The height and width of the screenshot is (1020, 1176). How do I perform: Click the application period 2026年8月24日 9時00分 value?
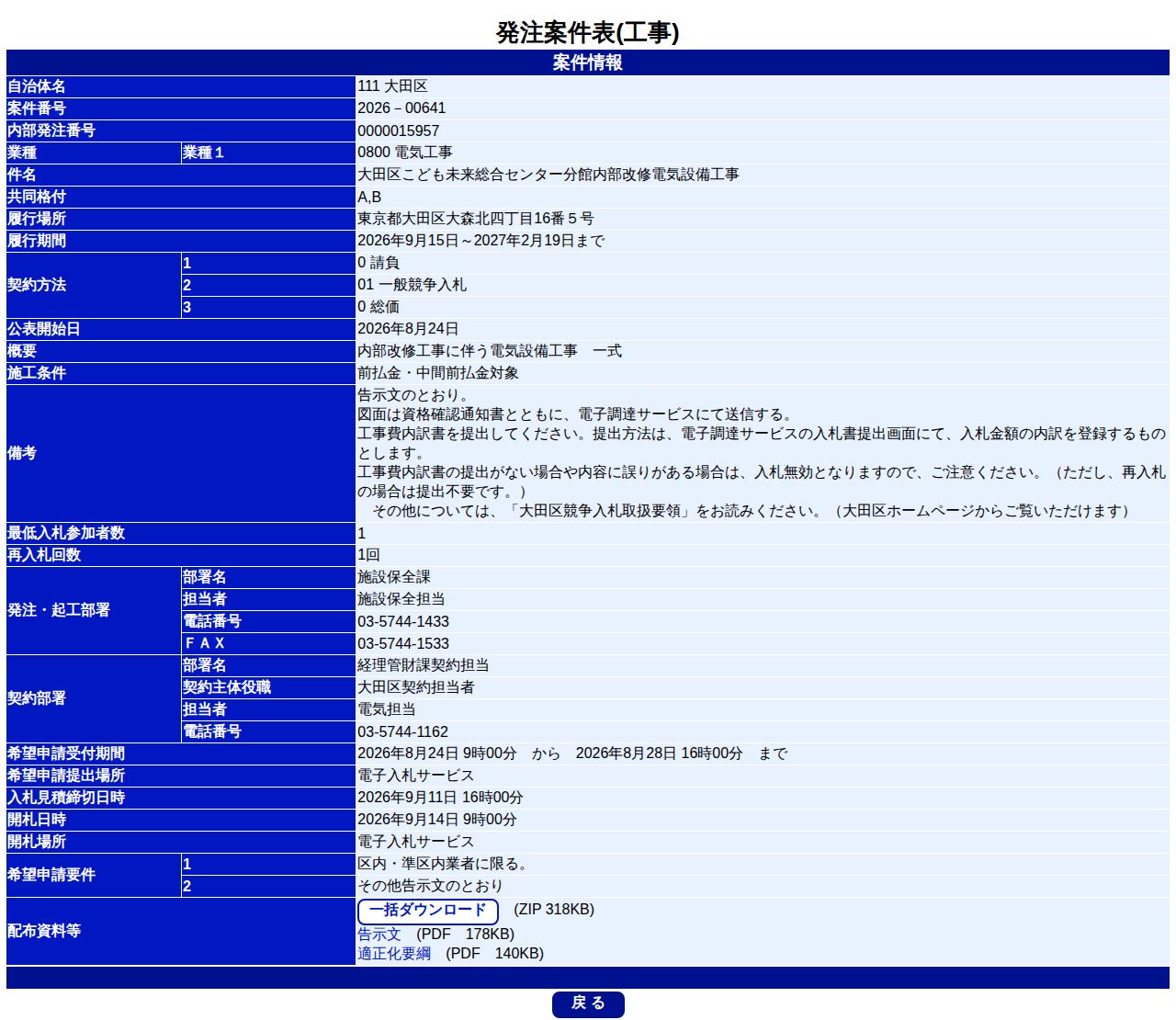pyautogui.click(x=437, y=754)
